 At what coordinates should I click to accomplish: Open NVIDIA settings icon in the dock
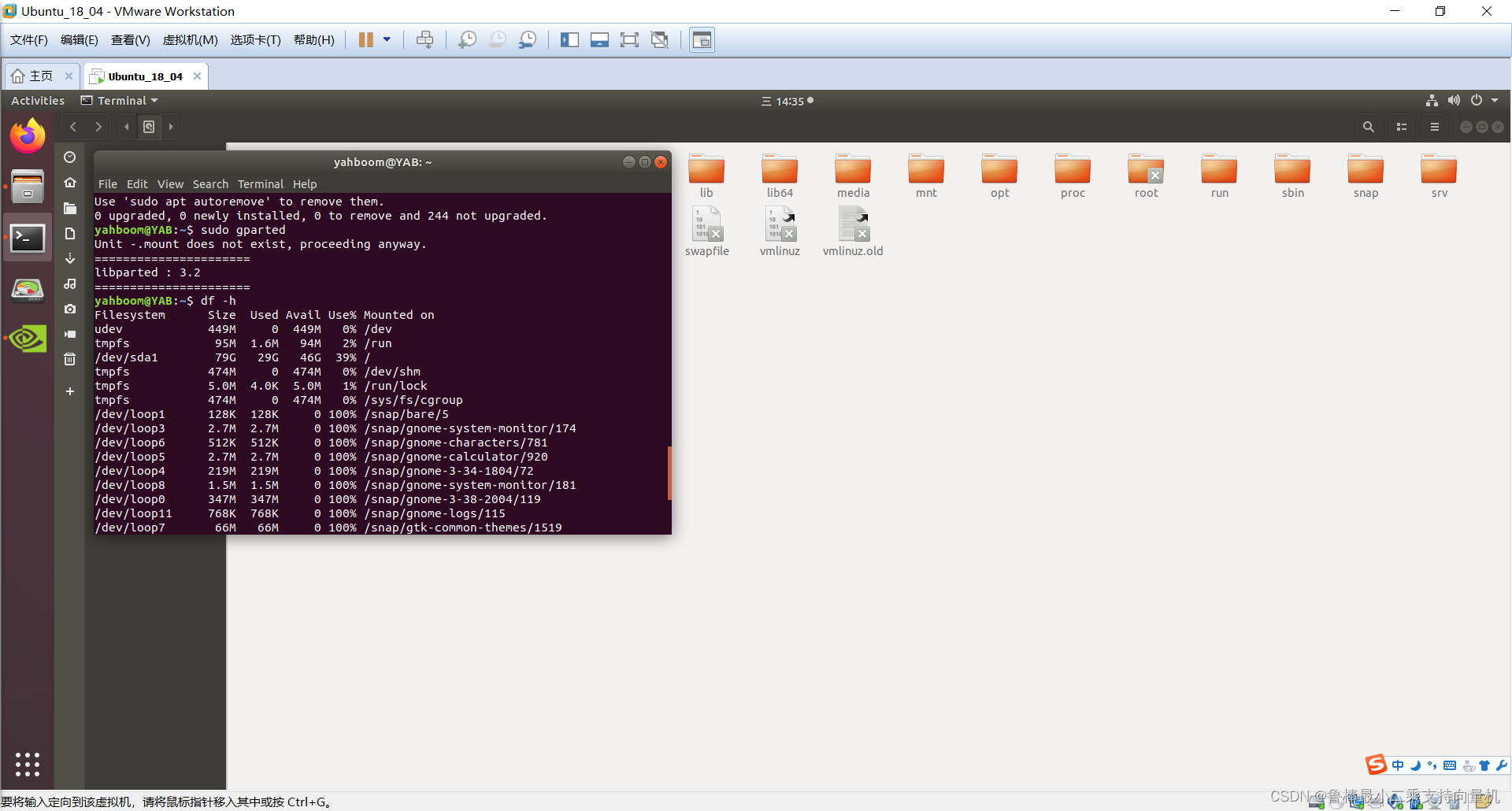(x=28, y=339)
